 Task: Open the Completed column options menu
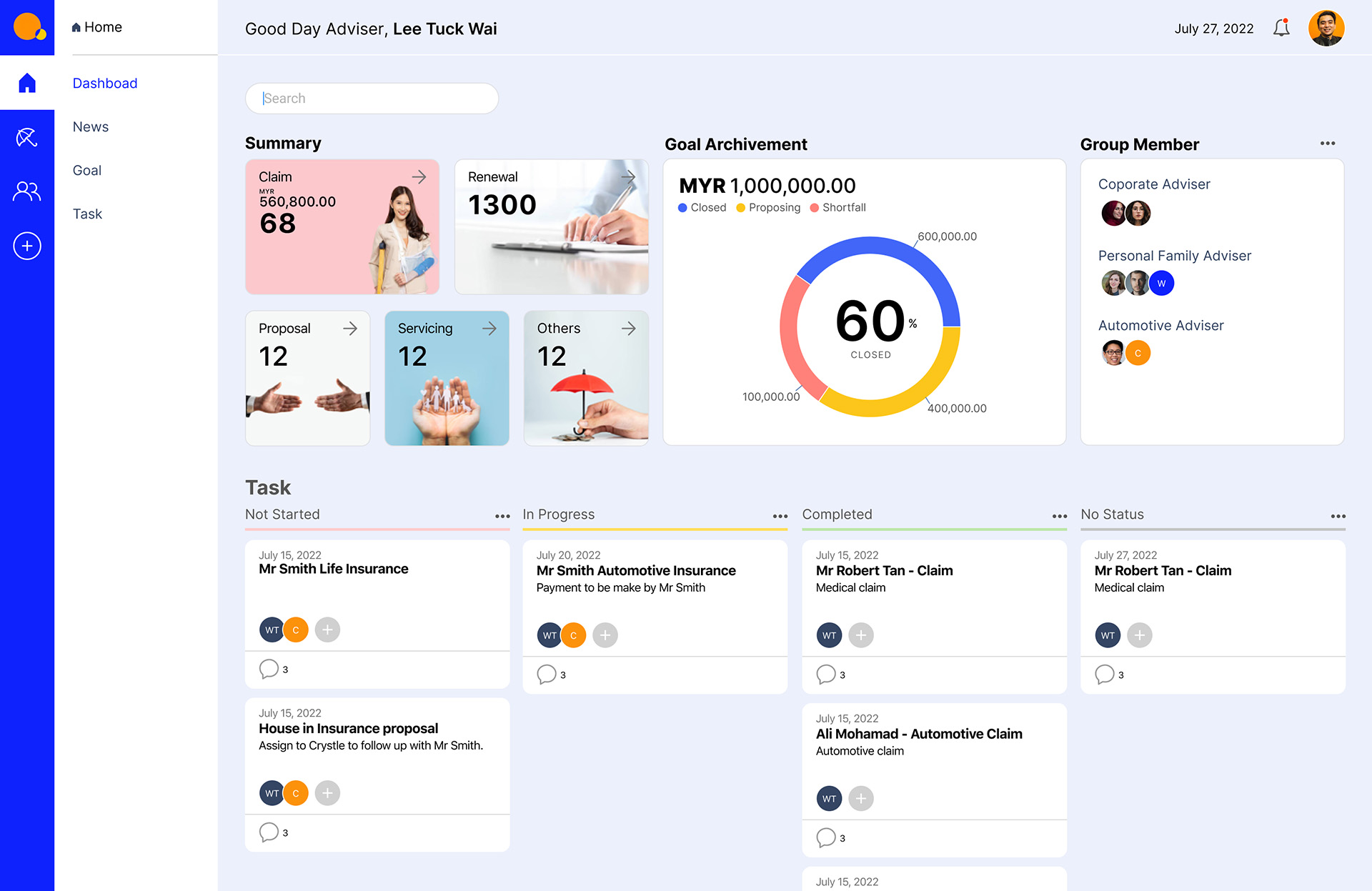(1059, 515)
